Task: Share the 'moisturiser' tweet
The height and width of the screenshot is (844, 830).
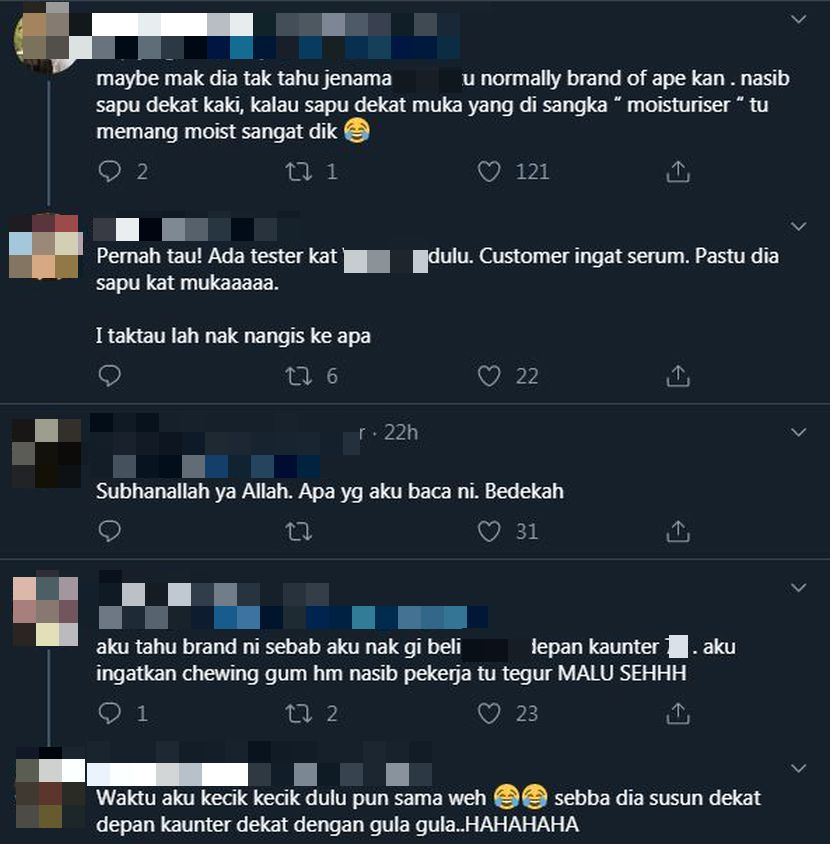Action: 678,172
